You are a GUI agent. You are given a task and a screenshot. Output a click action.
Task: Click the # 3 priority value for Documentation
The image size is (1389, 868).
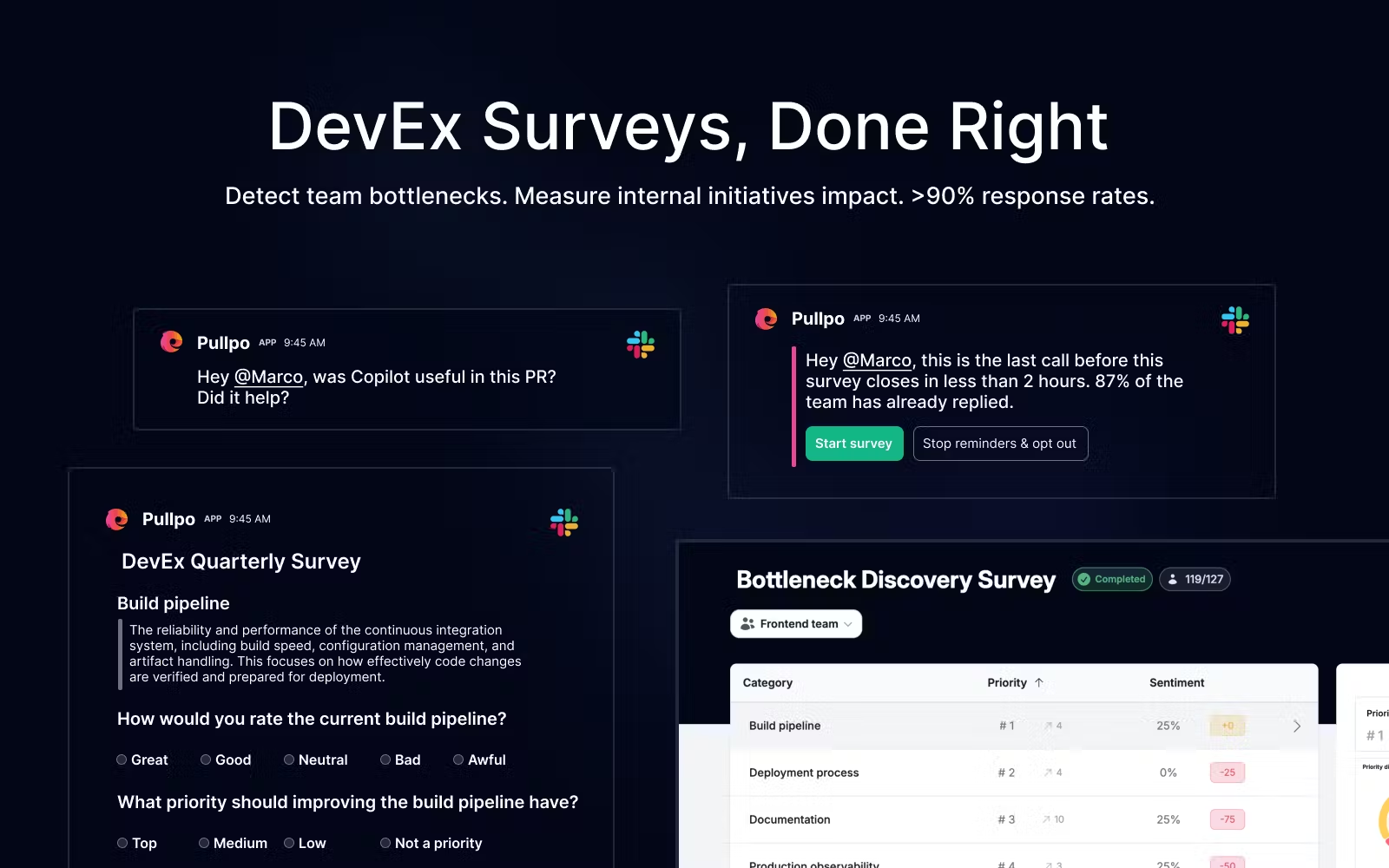1007,819
